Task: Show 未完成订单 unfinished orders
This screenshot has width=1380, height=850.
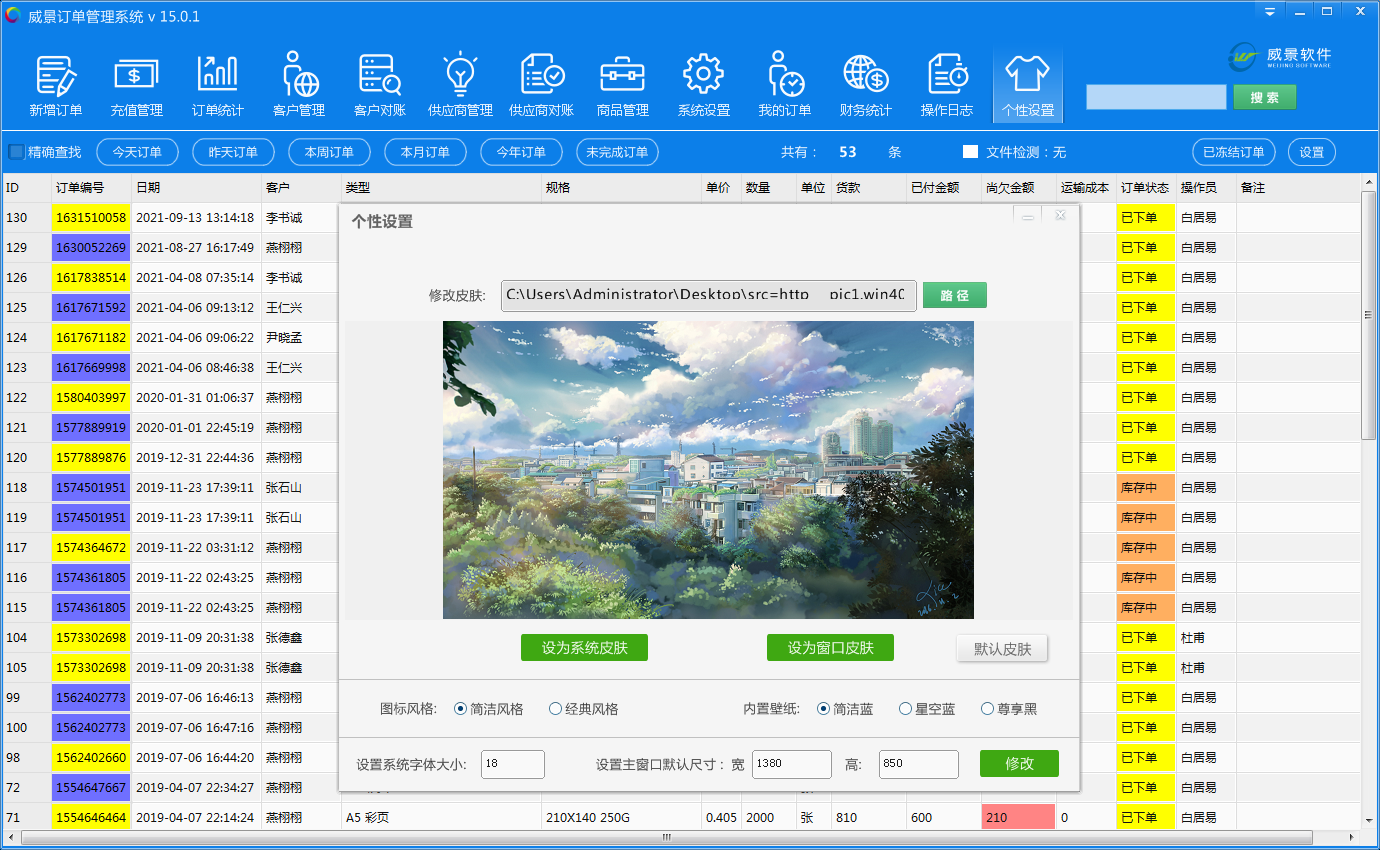Action: click(617, 152)
